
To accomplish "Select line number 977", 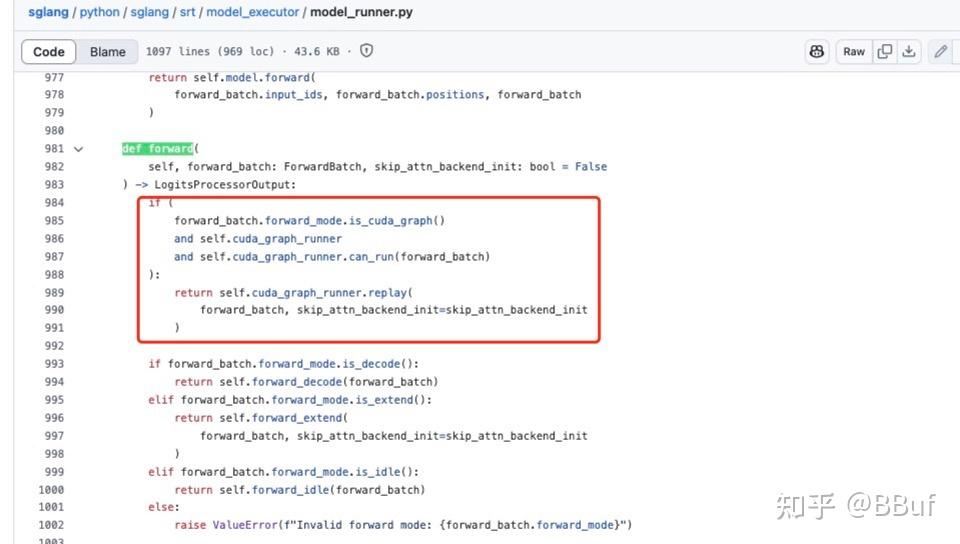I will point(53,77).
